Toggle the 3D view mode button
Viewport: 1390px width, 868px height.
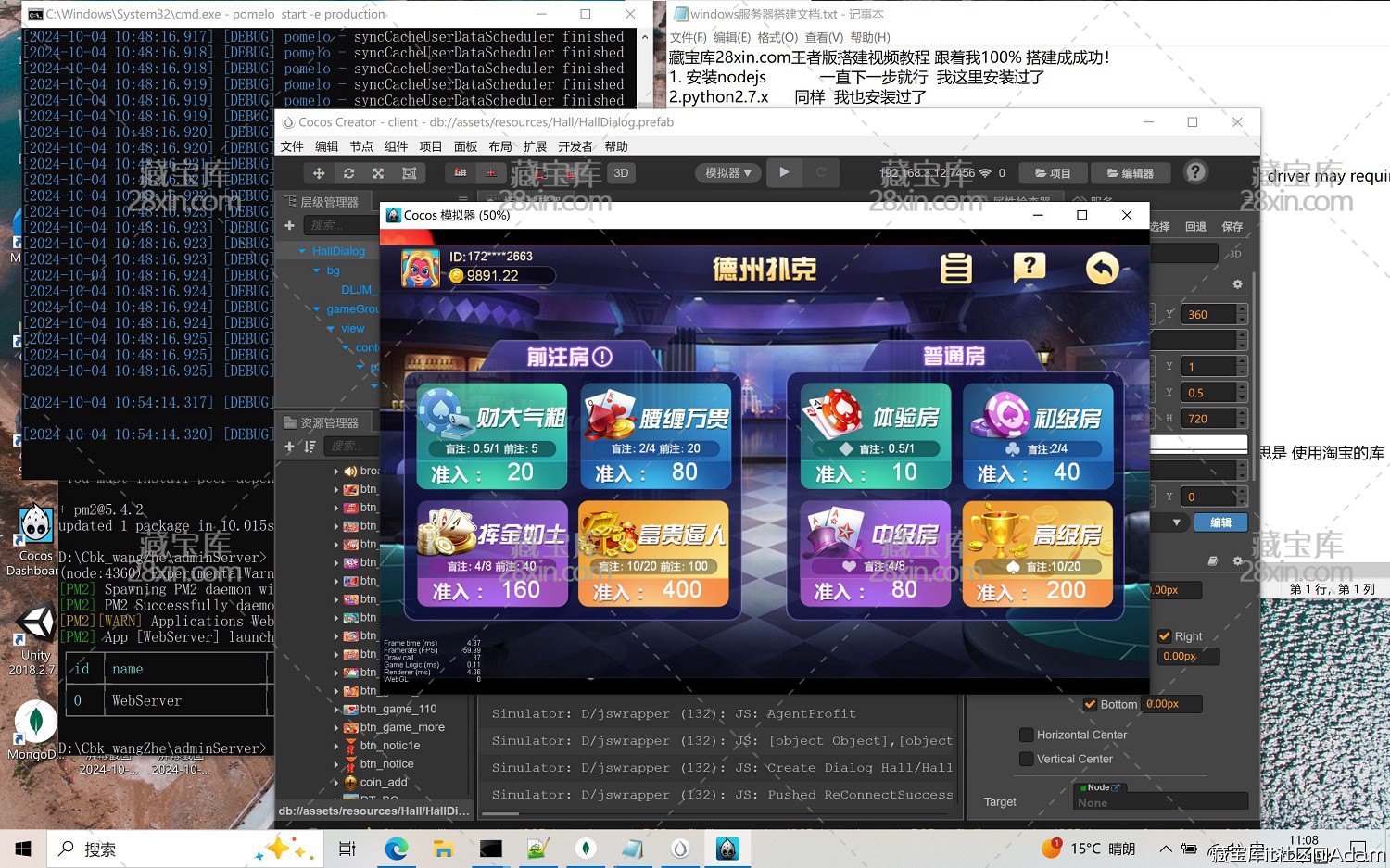(x=620, y=172)
